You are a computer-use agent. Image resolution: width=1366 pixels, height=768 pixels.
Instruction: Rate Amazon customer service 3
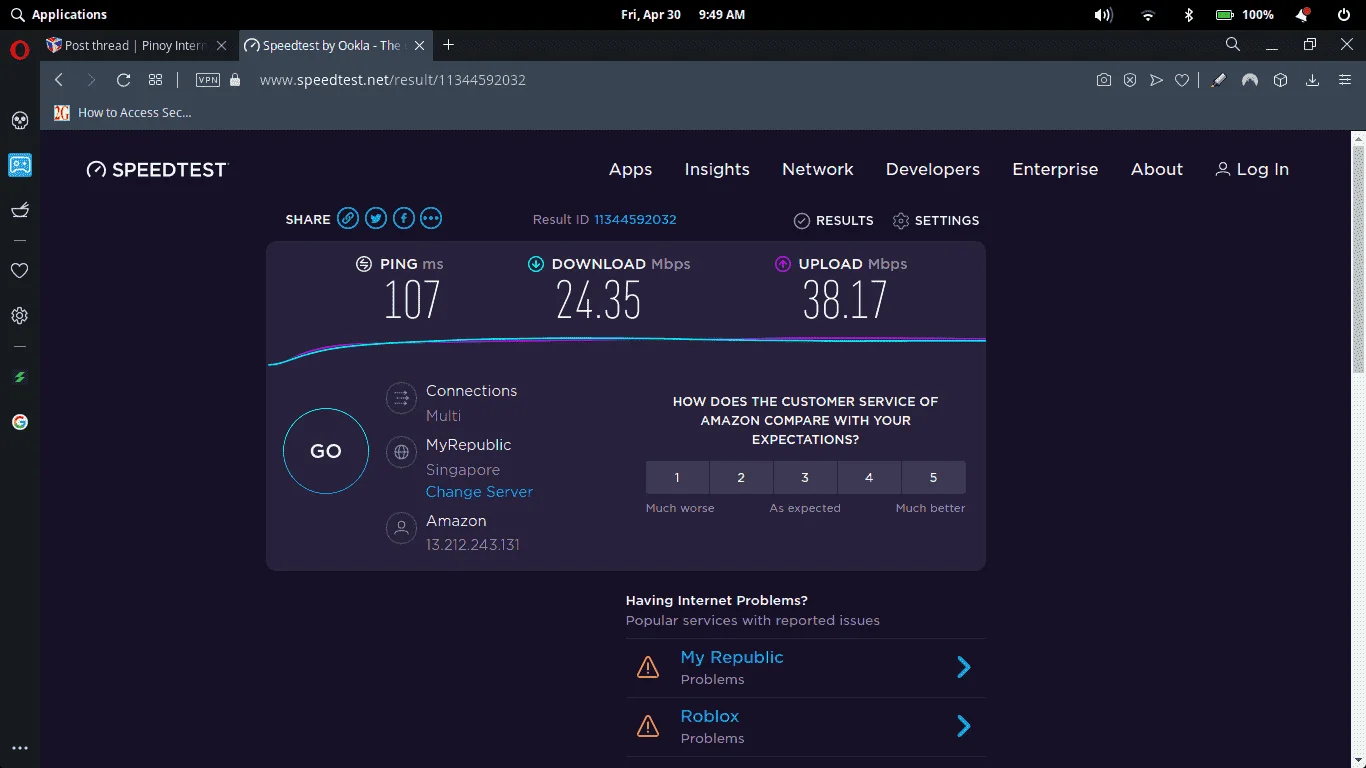805,478
